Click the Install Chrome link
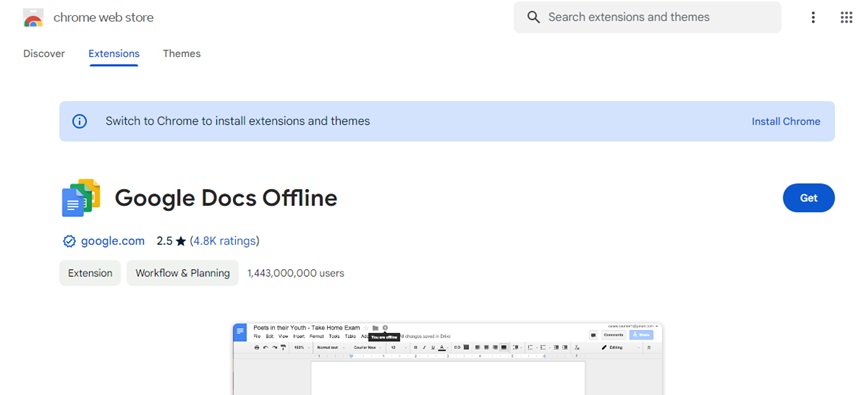The height and width of the screenshot is (395, 856). pos(786,121)
